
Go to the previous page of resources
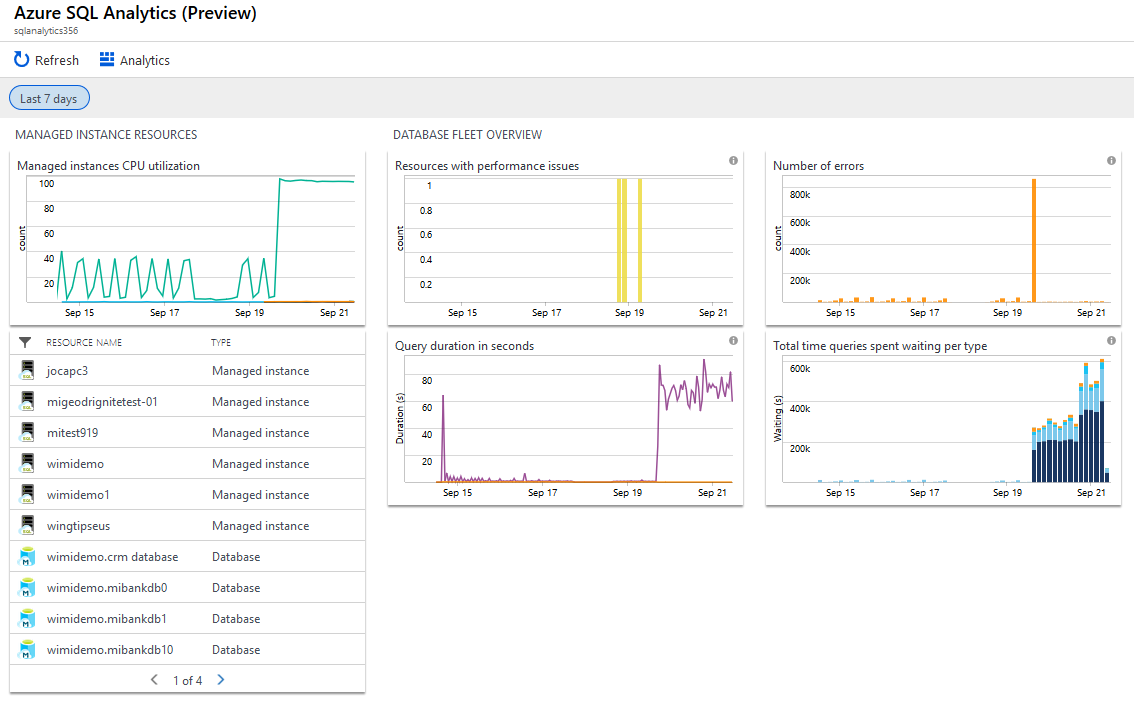pos(154,679)
